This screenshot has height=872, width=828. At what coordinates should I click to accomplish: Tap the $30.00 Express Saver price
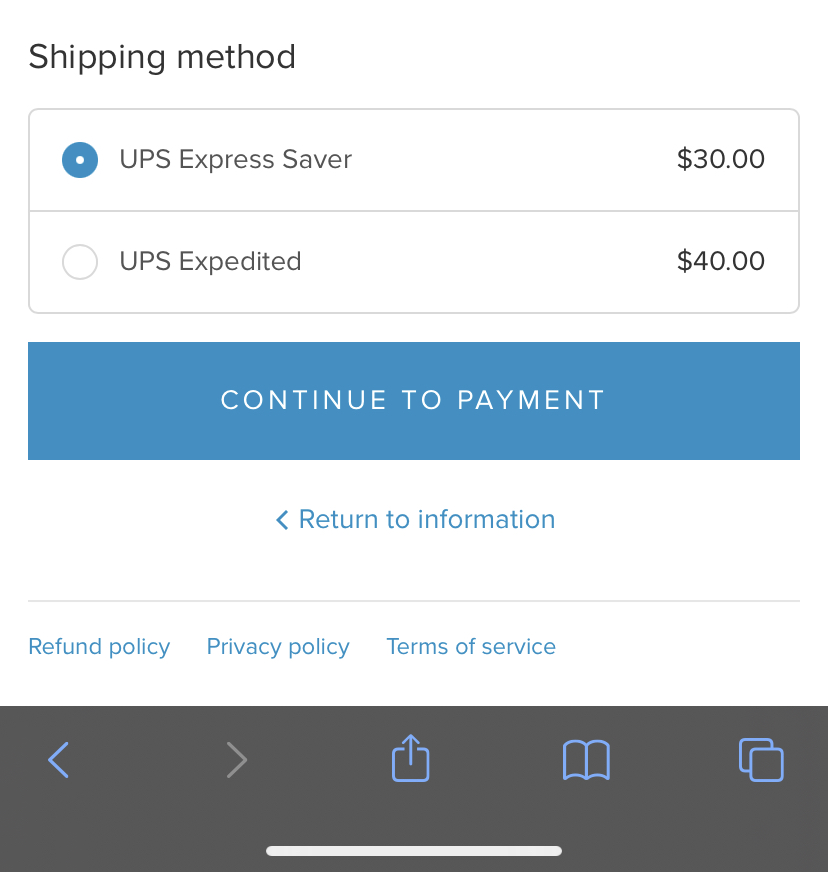[x=721, y=159]
